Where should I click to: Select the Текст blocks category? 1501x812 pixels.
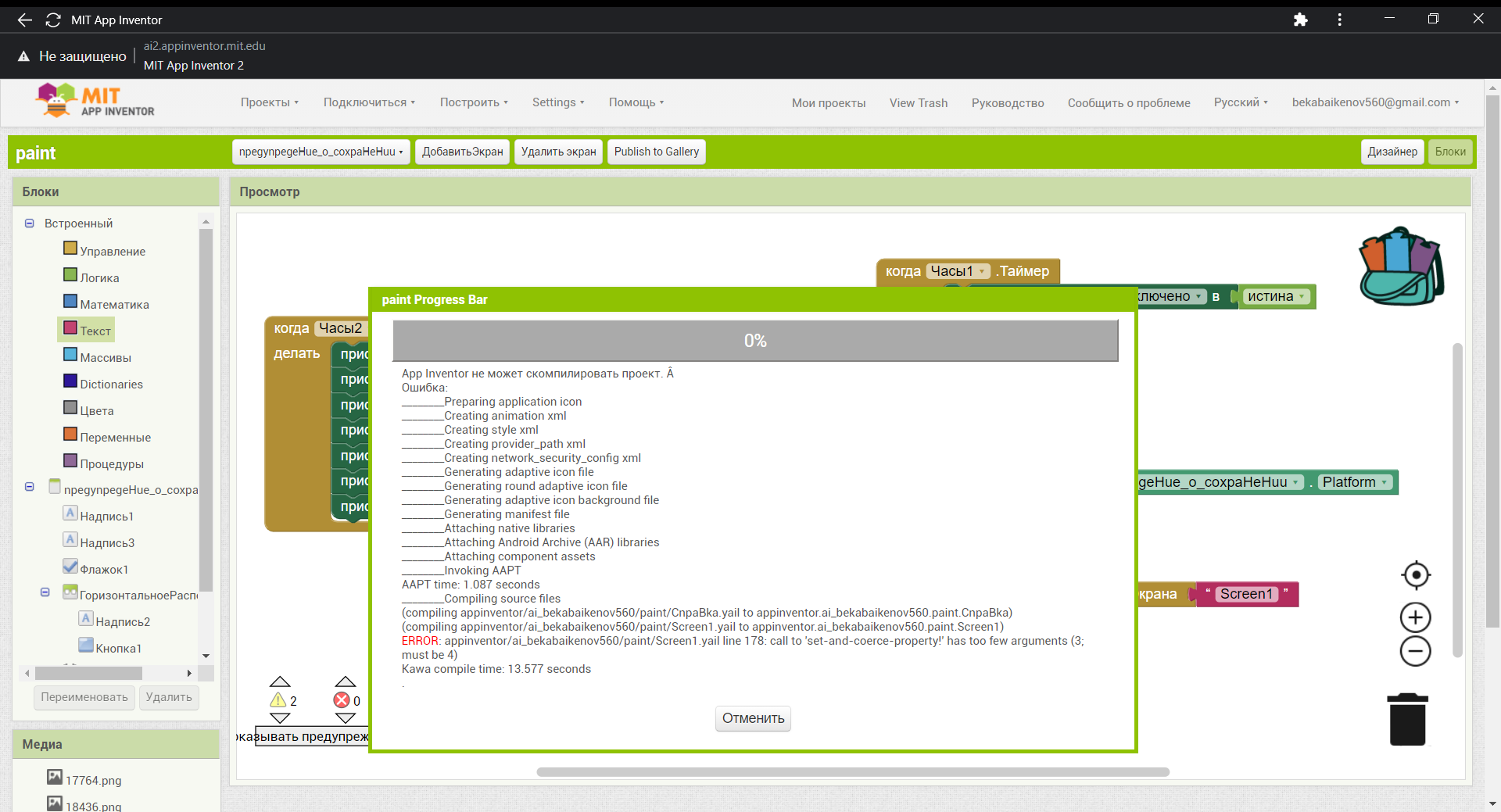tap(95, 331)
